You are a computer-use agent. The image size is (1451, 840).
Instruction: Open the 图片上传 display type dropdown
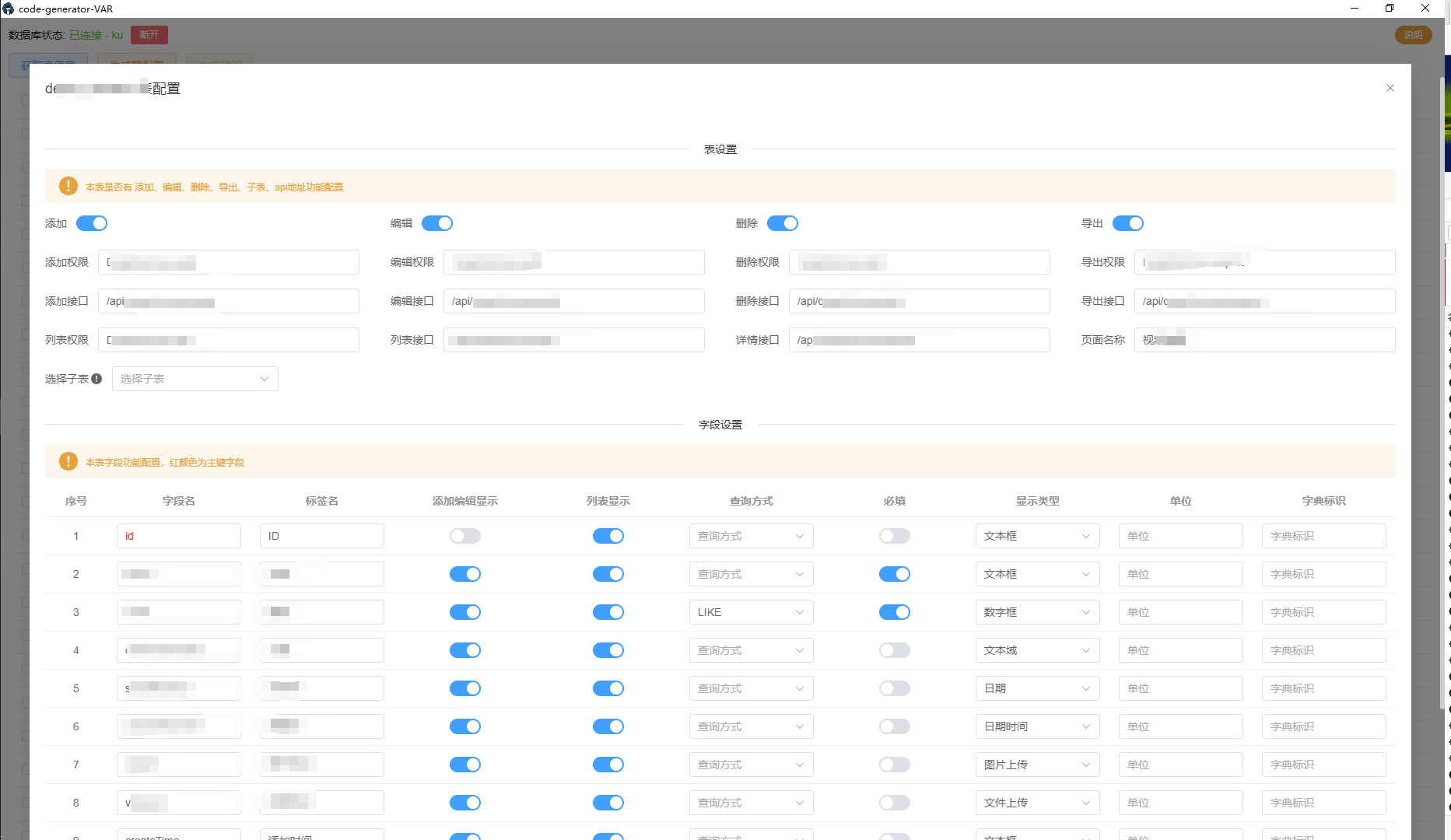coord(1038,765)
